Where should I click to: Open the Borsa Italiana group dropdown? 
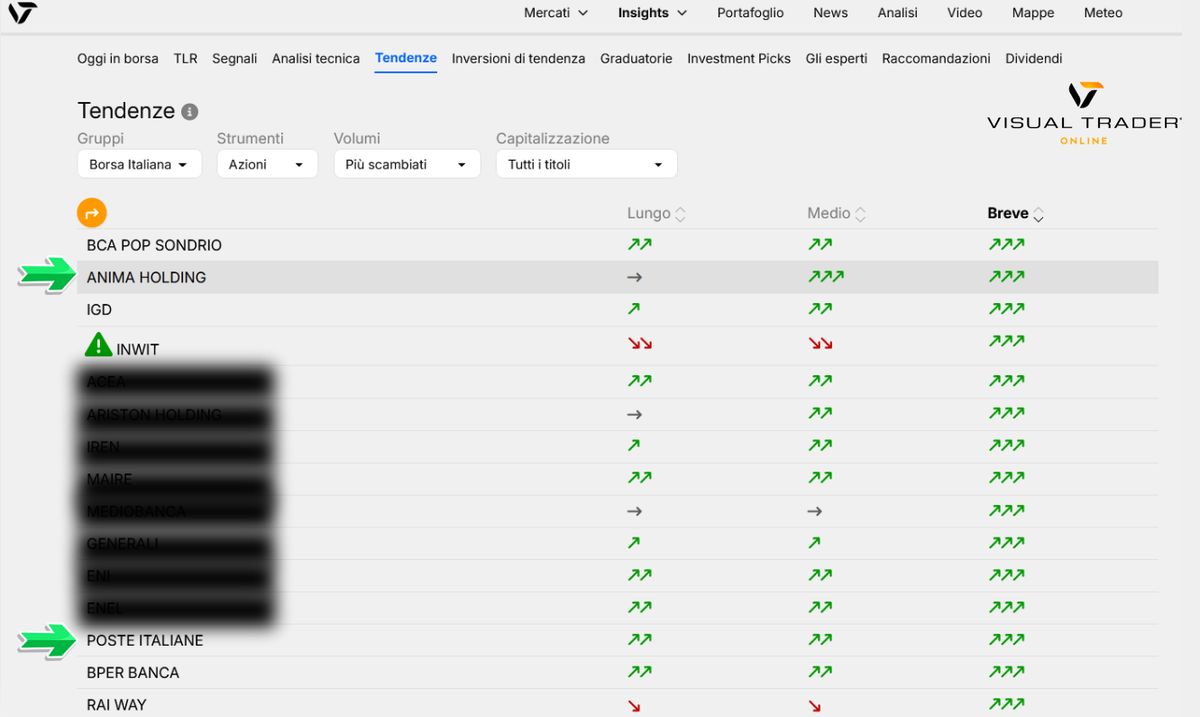click(139, 163)
